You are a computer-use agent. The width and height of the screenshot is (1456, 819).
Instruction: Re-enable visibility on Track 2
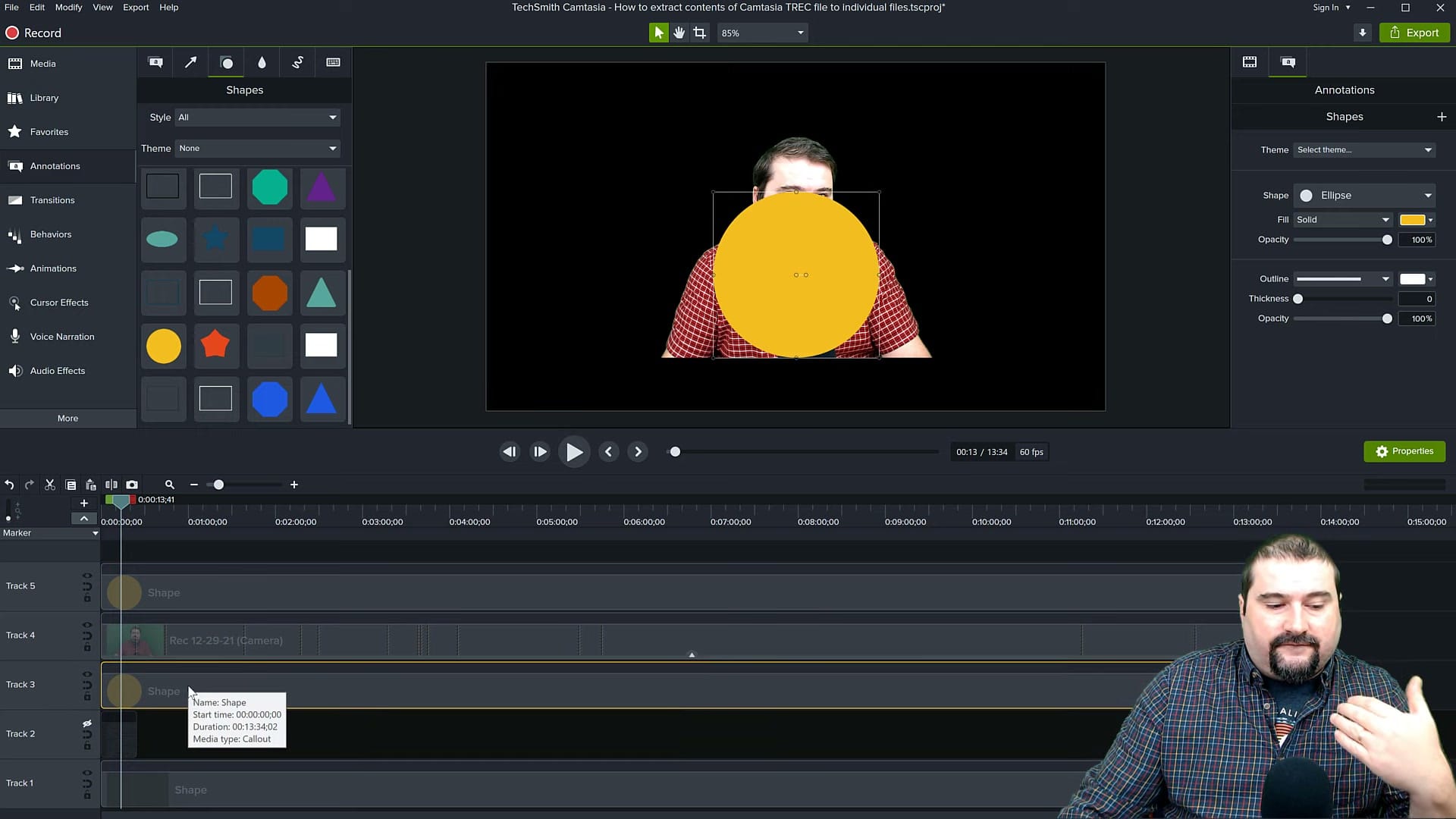click(87, 724)
